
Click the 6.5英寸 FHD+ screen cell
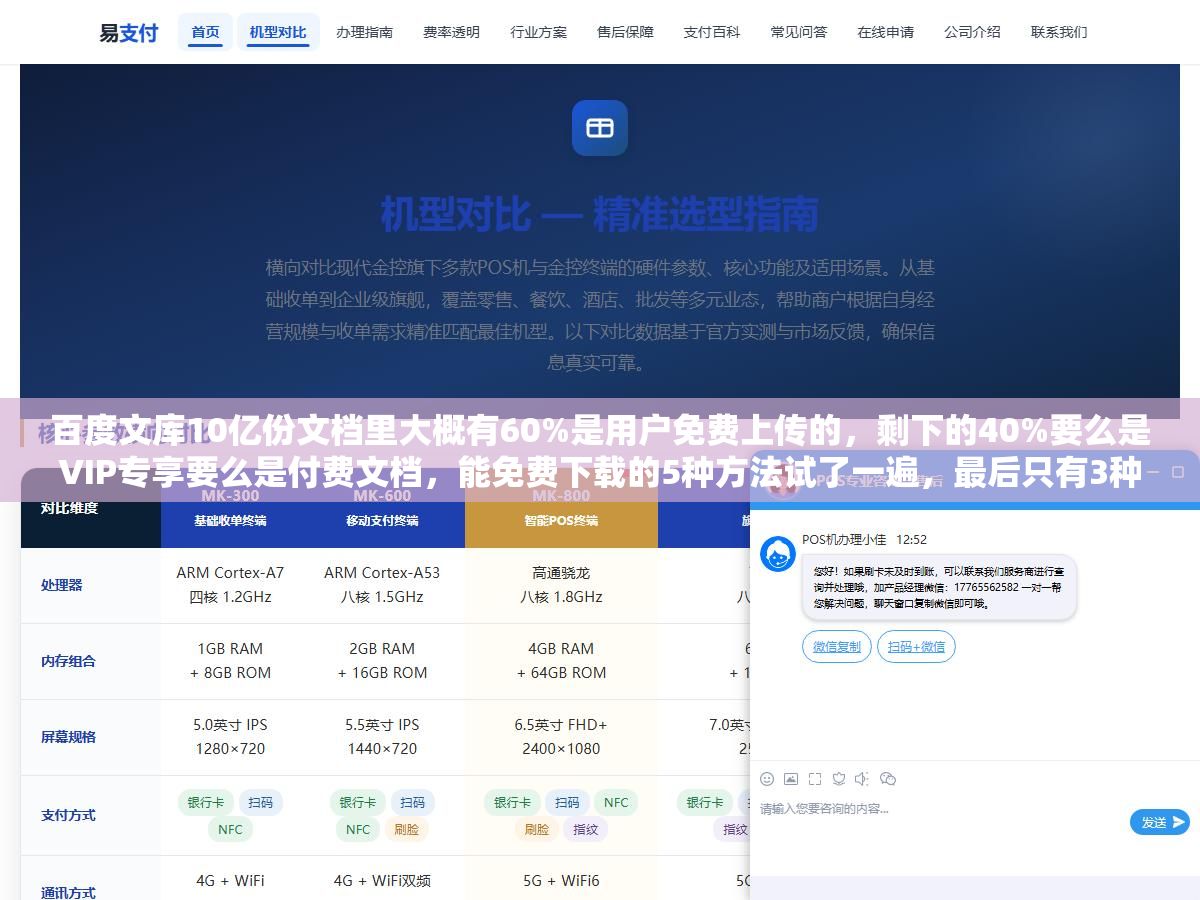[x=561, y=737]
